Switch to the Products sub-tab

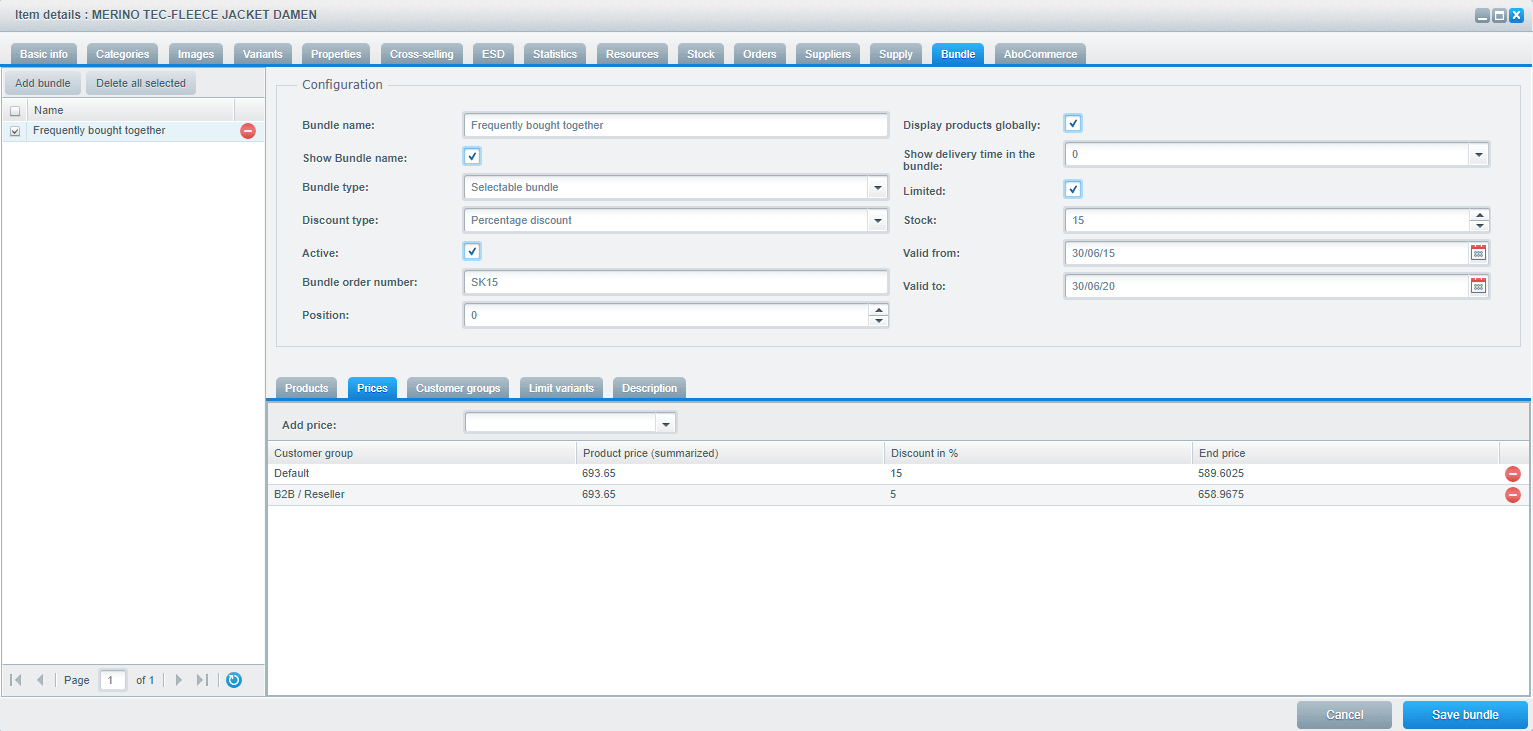[307, 388]
